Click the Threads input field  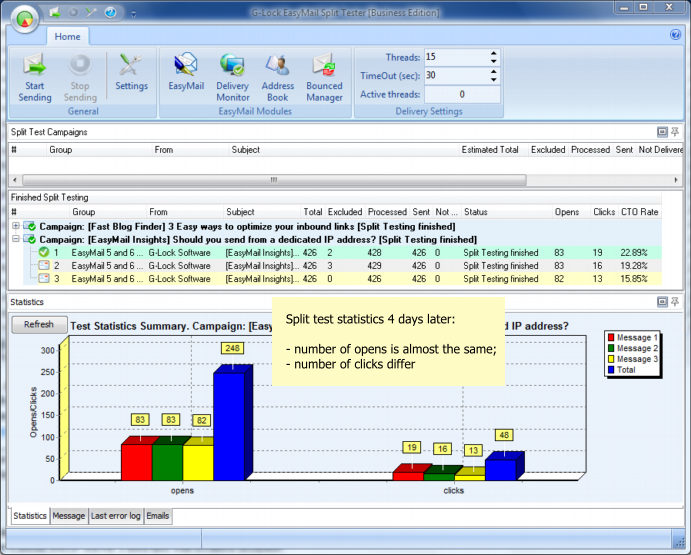(x=457, y=57)
